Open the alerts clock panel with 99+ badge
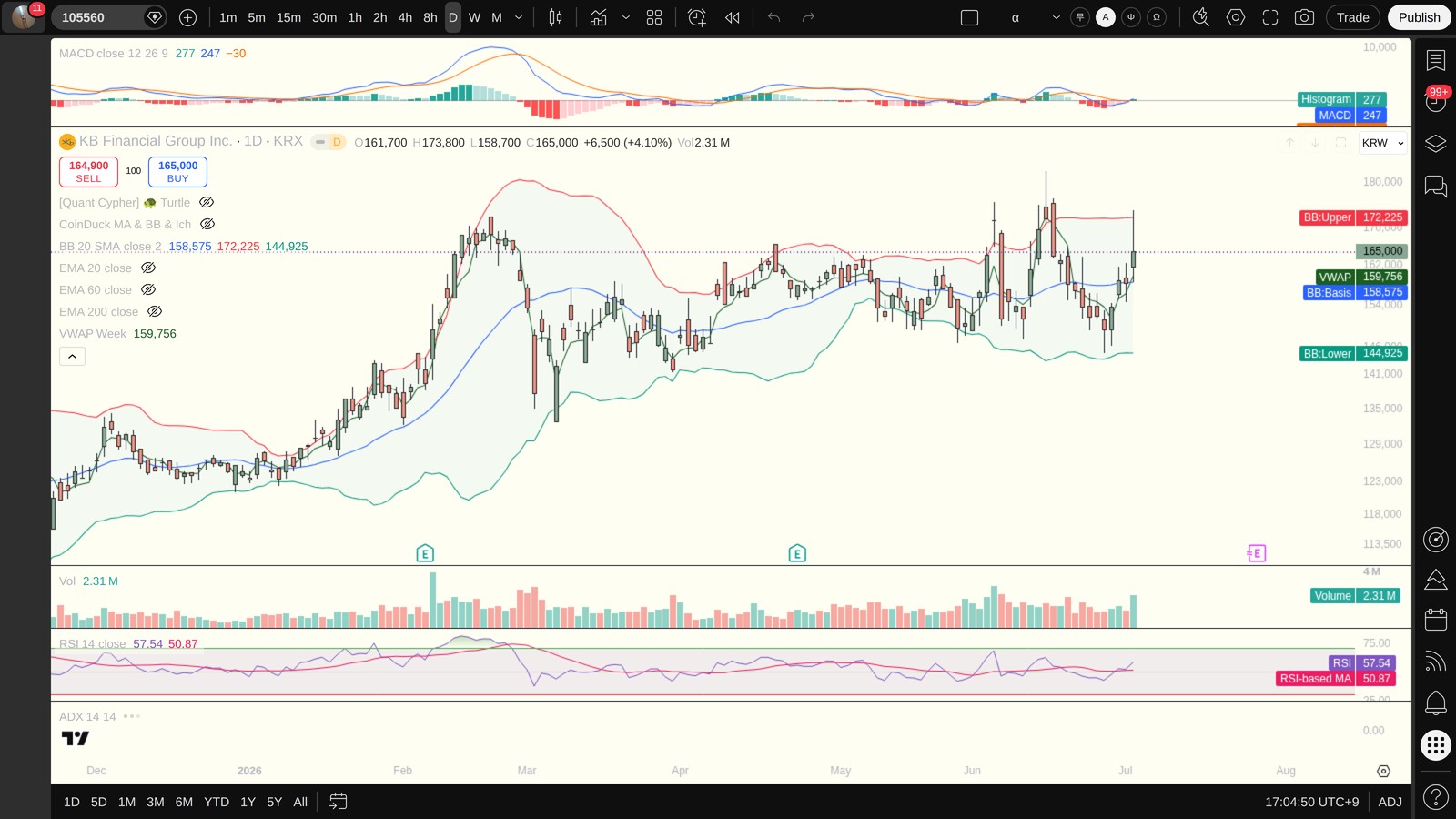The width and height of the screenshot is (1456, 819). point(1436,101)
